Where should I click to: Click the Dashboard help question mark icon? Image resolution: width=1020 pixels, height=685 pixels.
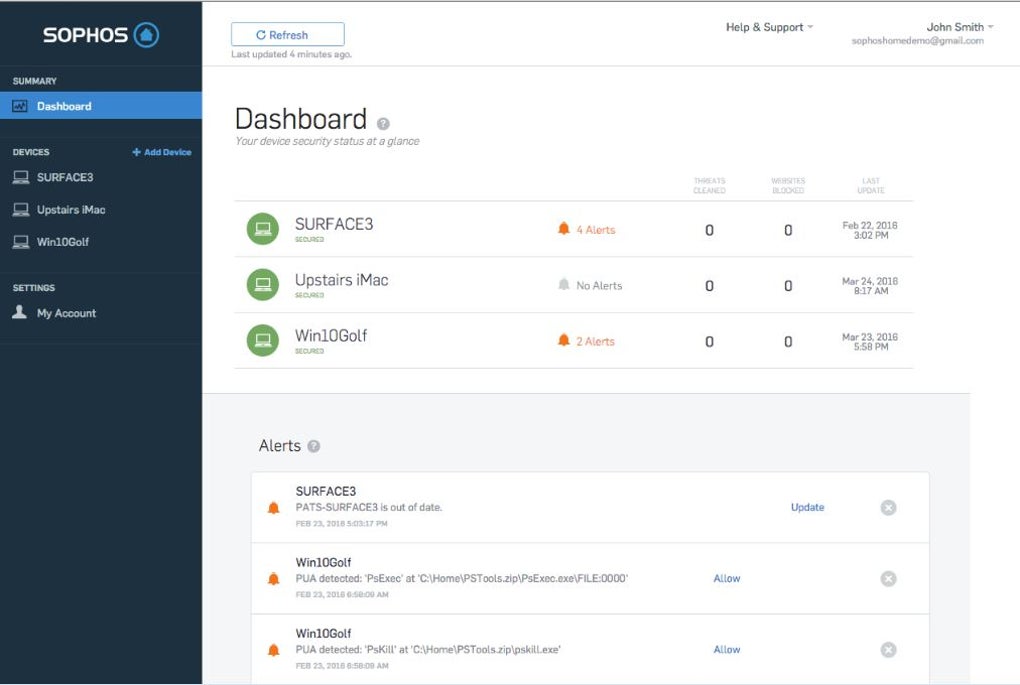click(383, 123)
